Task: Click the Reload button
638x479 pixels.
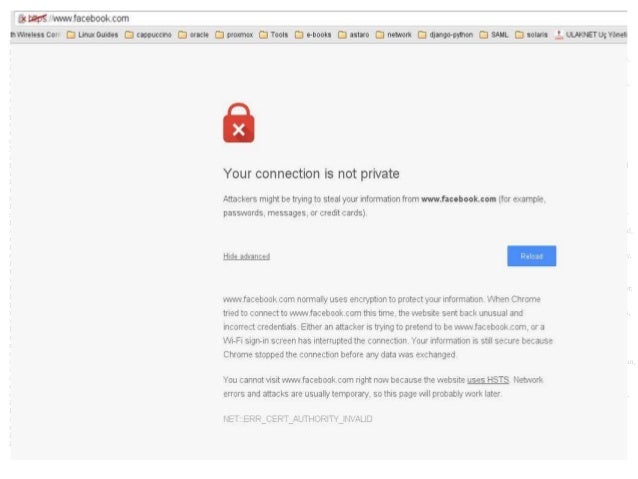Action: (531, 256)
